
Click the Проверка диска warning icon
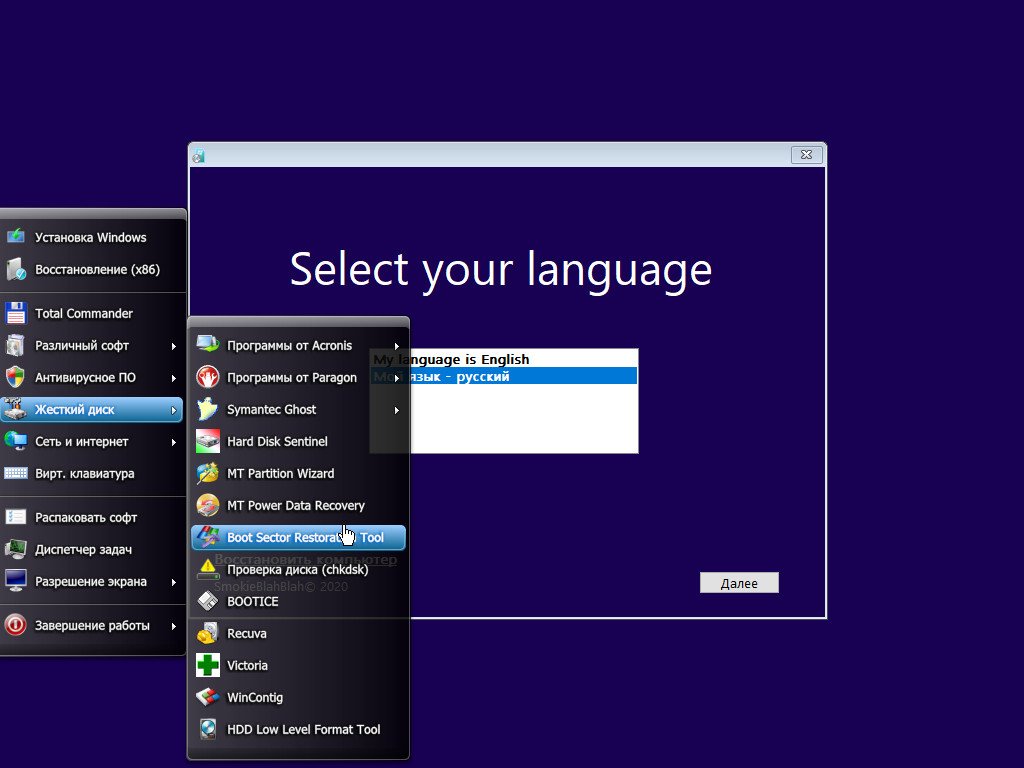208,569
